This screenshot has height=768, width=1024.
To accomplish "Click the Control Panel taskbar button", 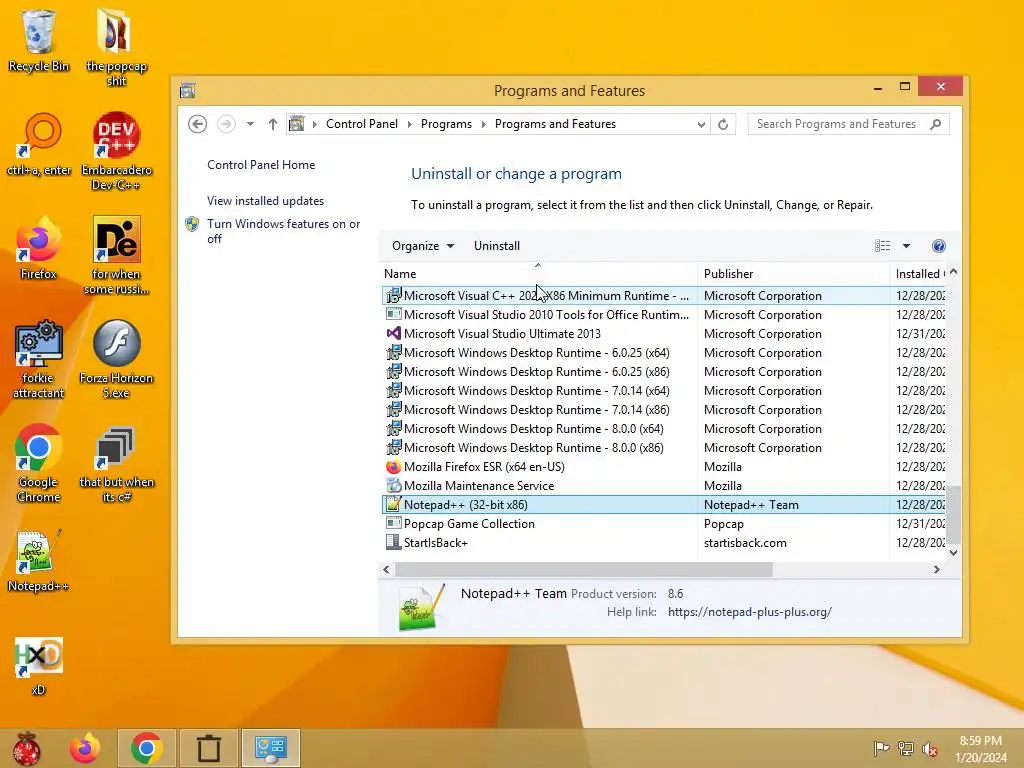I will 270,748.
